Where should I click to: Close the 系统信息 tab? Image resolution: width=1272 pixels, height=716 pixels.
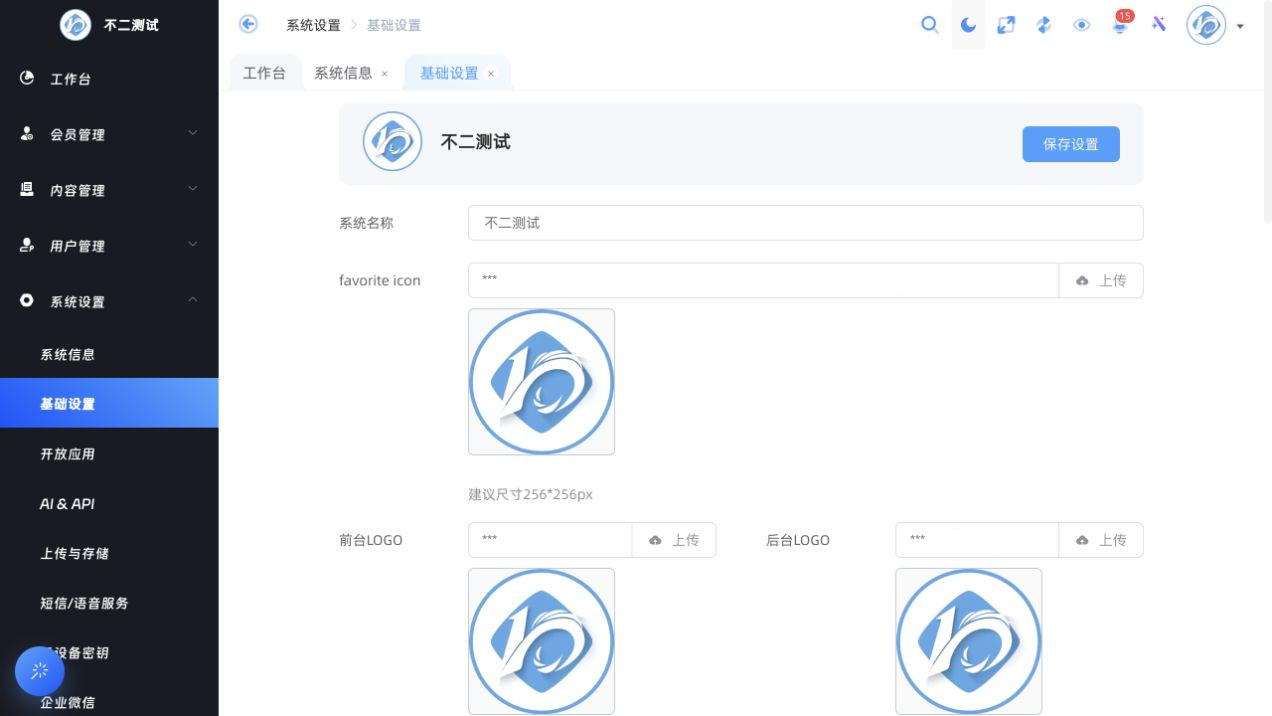click(x=384, y=74)
